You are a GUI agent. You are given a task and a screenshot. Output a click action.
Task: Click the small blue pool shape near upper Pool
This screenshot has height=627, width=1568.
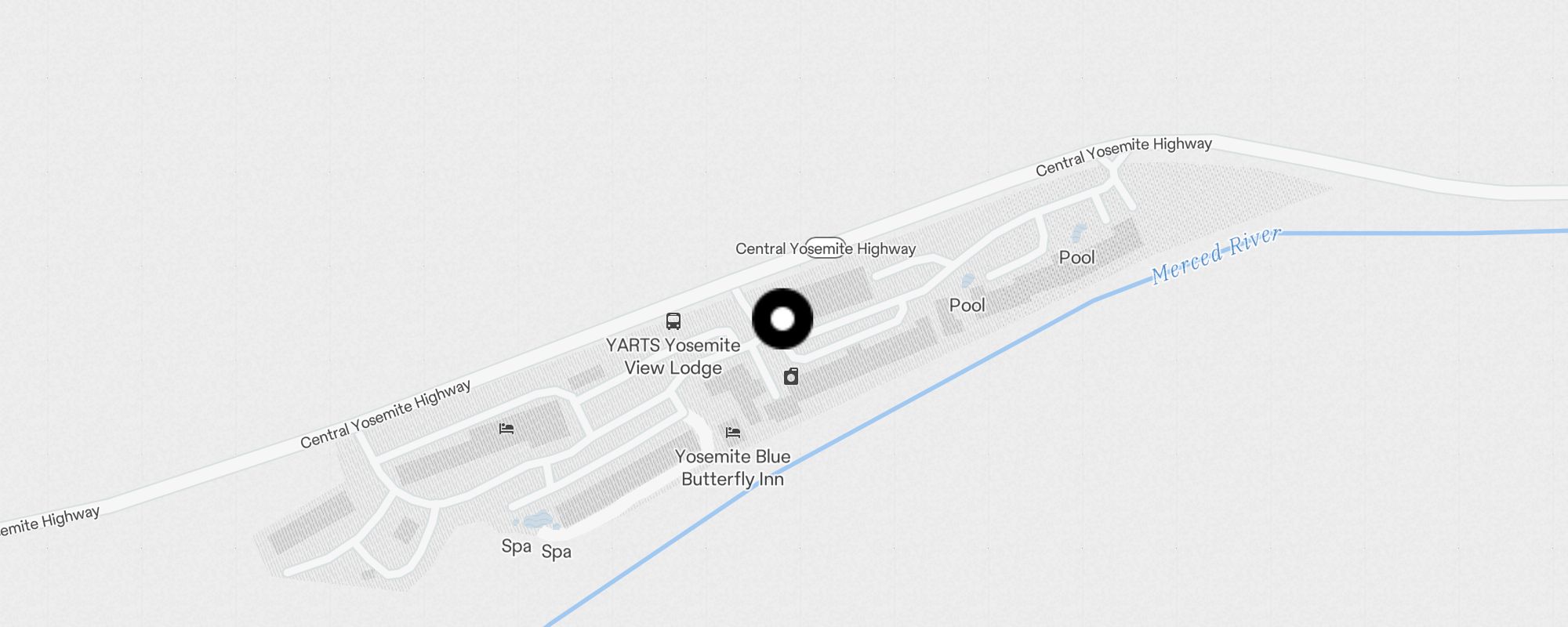pos(1079,232)
